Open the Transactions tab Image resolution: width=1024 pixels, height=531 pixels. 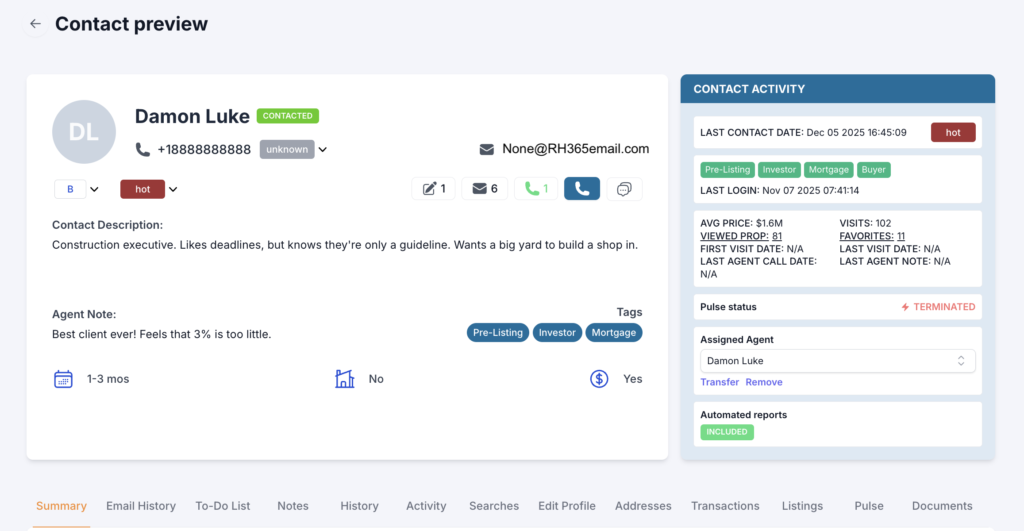click(x=725, y=506)
